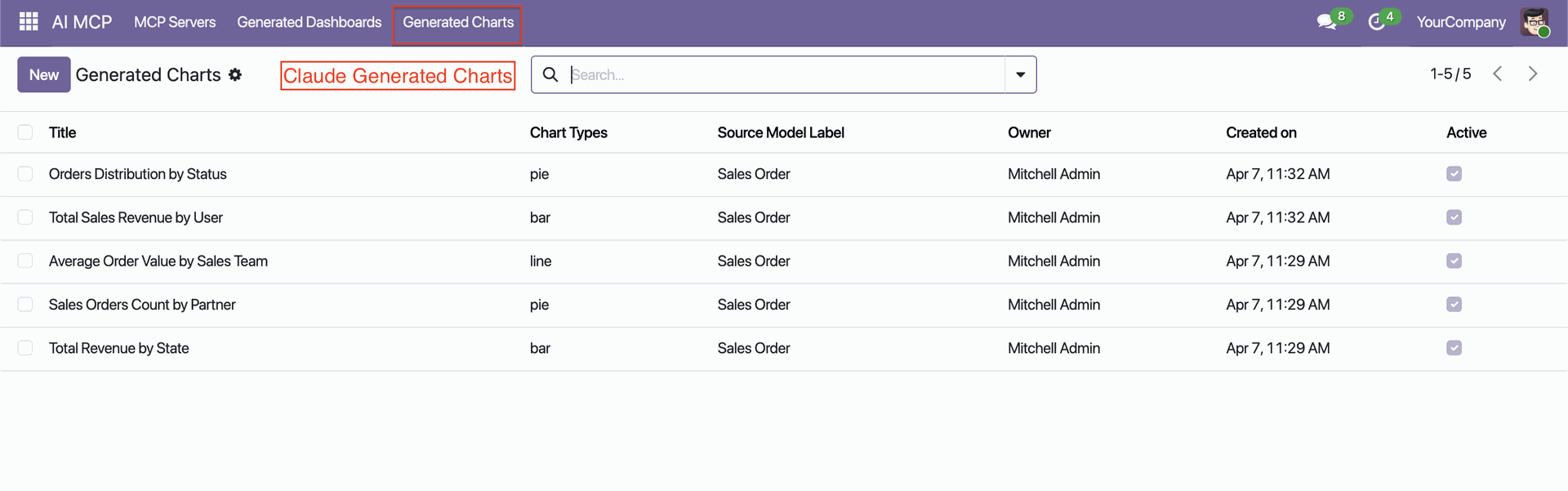Go to previous page arrow
The width and height of the screenshot is (1568, 491).
1498,74
